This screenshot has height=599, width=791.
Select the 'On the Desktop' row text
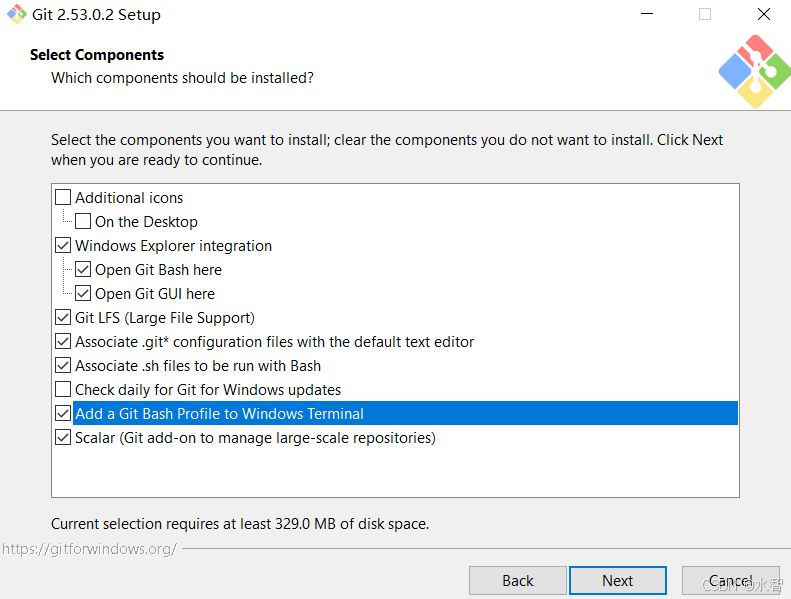tap(146, 222)
